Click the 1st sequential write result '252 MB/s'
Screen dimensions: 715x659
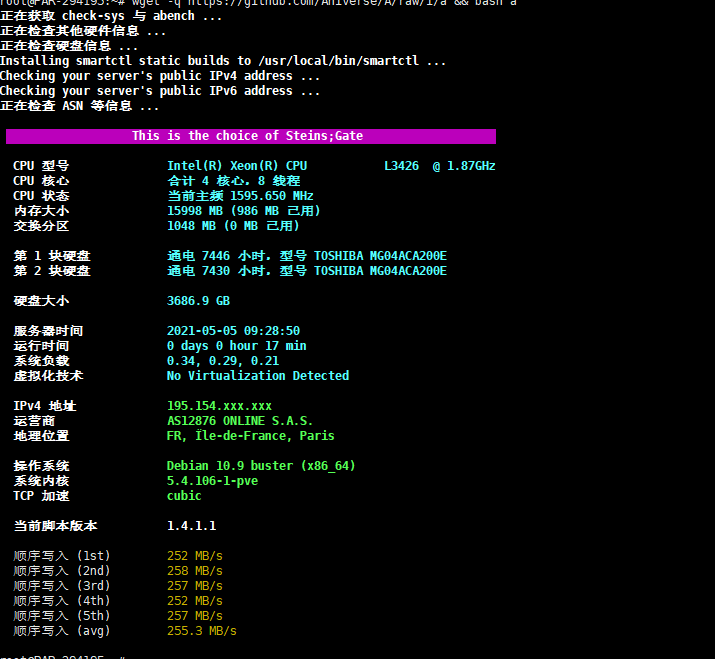click(x=195, y=556)
